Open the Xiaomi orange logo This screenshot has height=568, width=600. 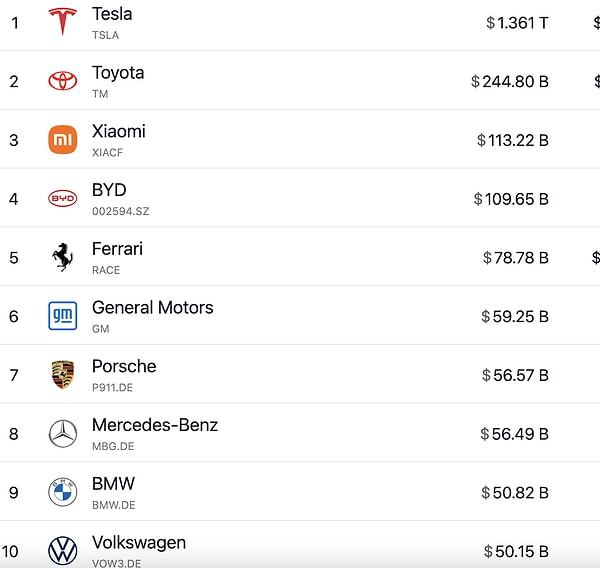pyautogui.click(x=63, y=140)
